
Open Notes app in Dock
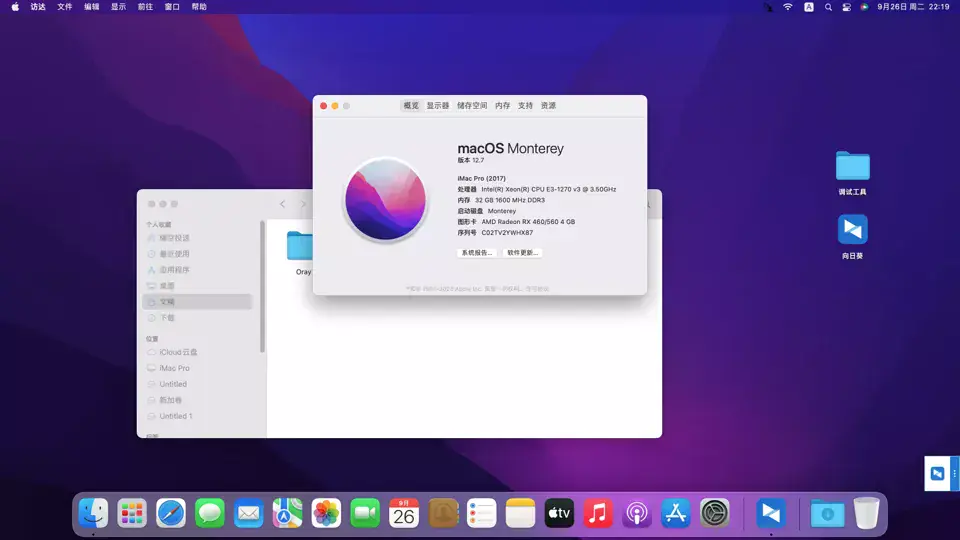(x=520, y=513)
